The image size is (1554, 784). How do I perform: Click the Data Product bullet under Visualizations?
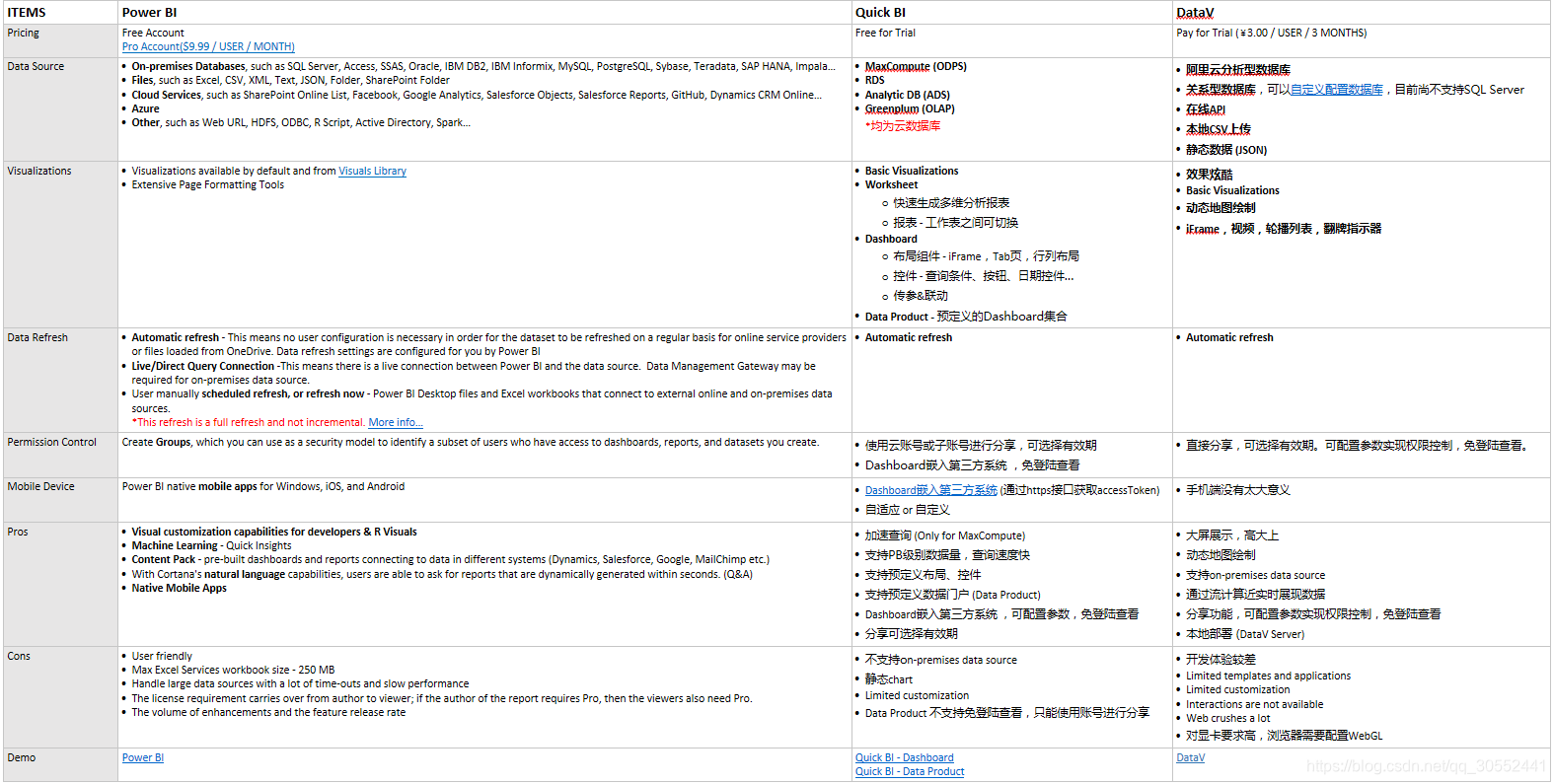(x=966, y=317)
